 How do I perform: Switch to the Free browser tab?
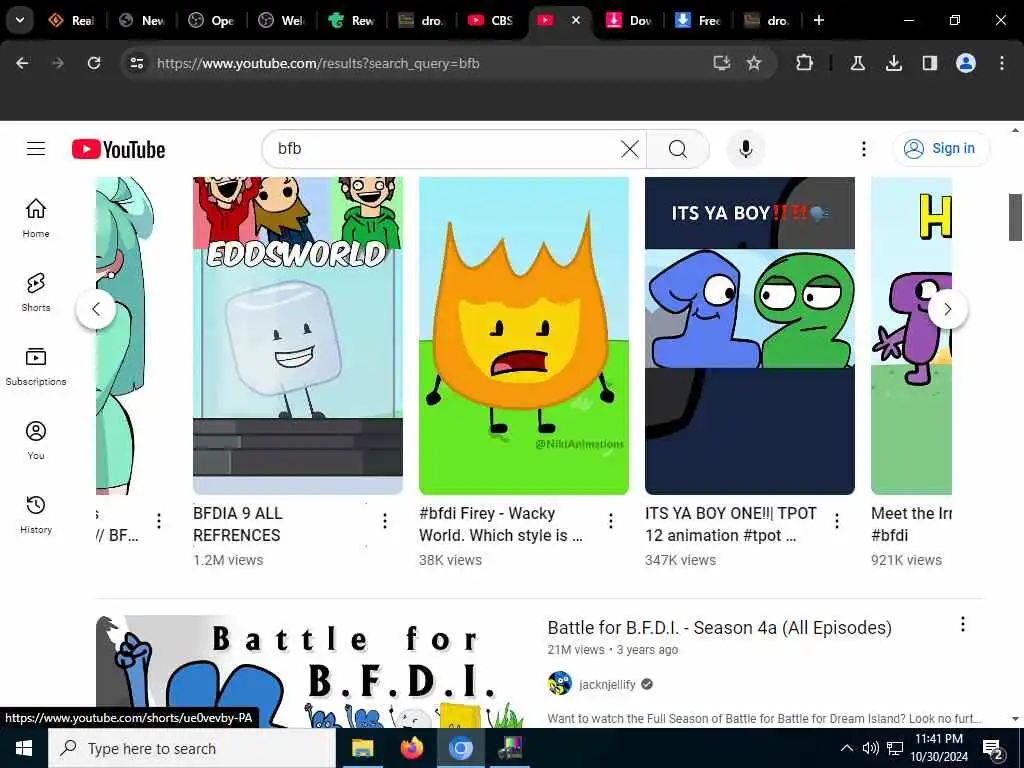pos(699,20)
